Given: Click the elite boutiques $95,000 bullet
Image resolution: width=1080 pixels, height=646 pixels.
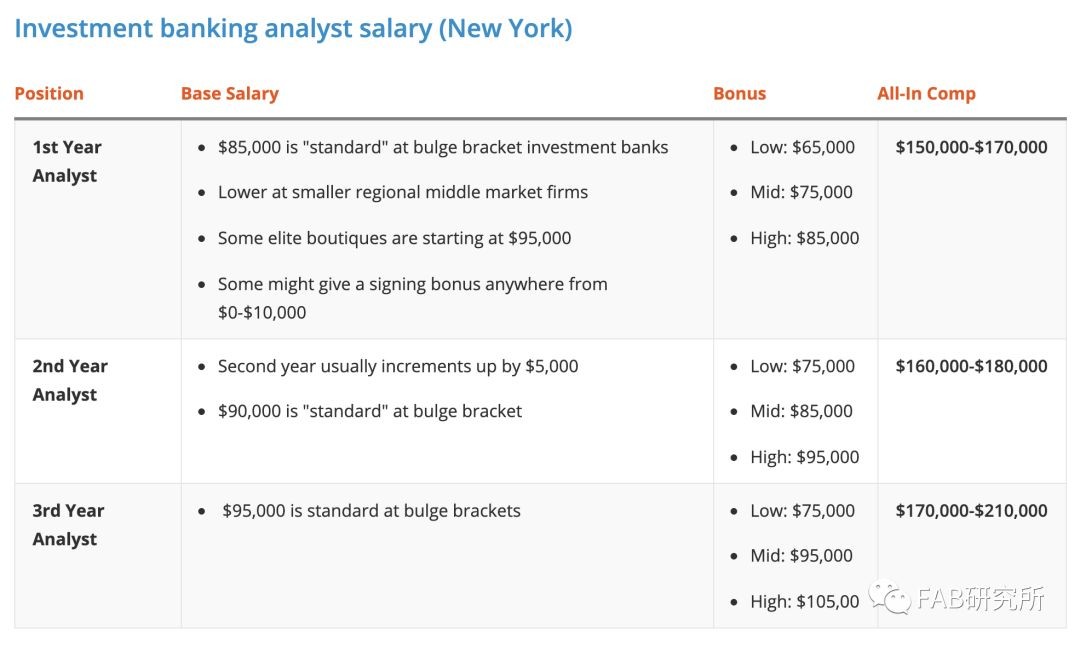Looking at the screenshot, I should tap(394, 238).
